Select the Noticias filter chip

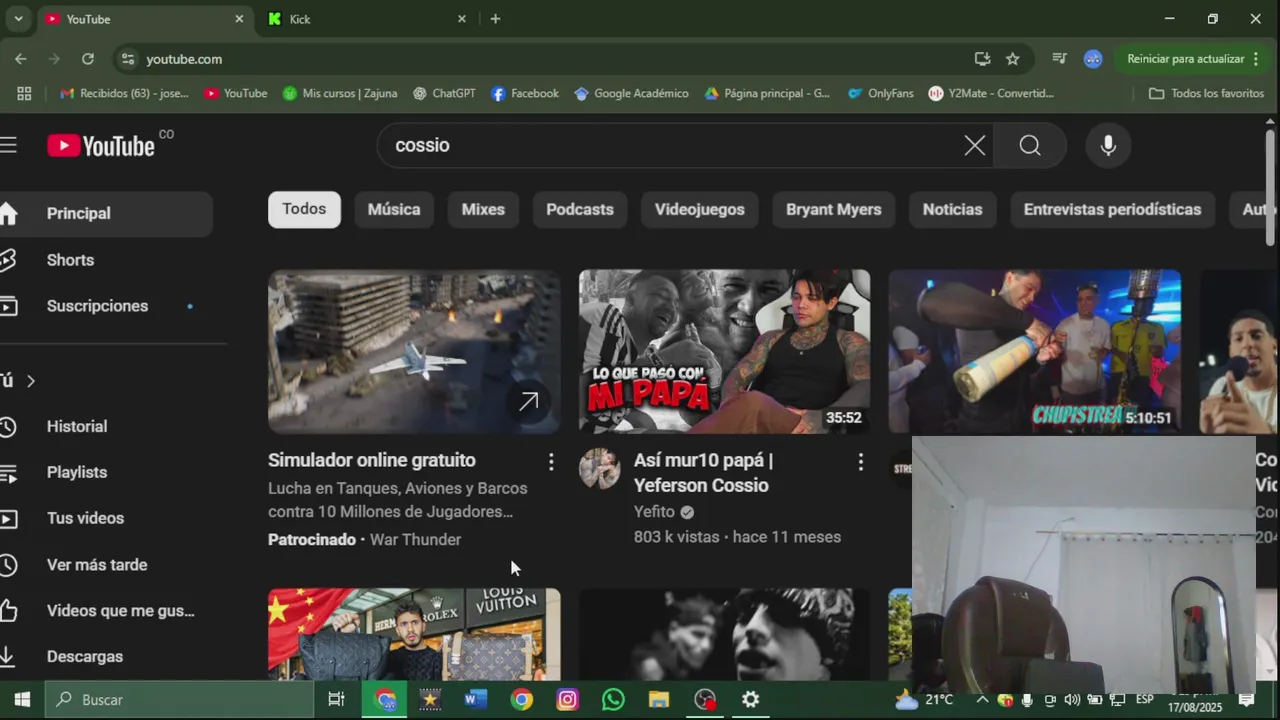pyautogui.click(x=952, y=209)
